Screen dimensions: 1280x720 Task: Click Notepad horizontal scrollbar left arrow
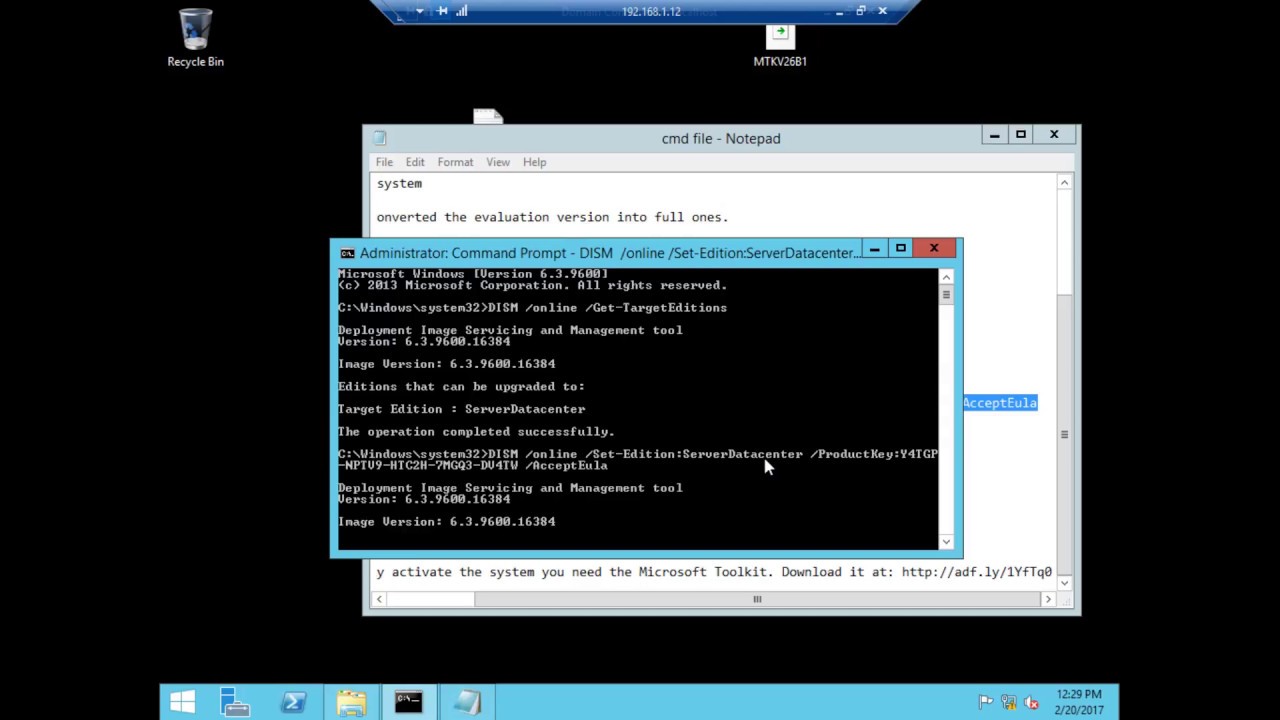(379, 599)
